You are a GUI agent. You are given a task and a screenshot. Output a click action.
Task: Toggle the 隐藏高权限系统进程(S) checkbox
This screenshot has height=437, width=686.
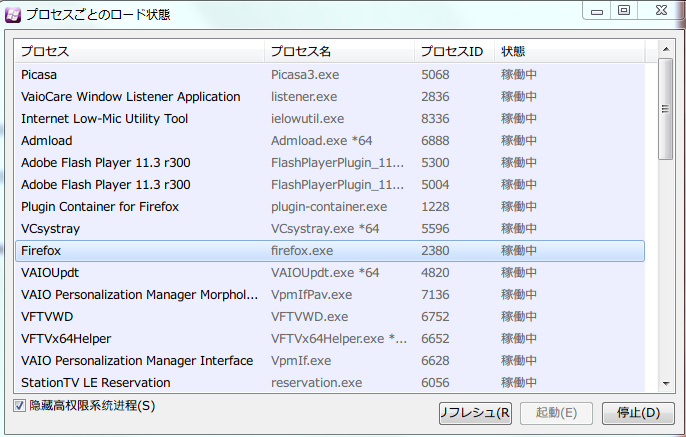click(19, 406)
